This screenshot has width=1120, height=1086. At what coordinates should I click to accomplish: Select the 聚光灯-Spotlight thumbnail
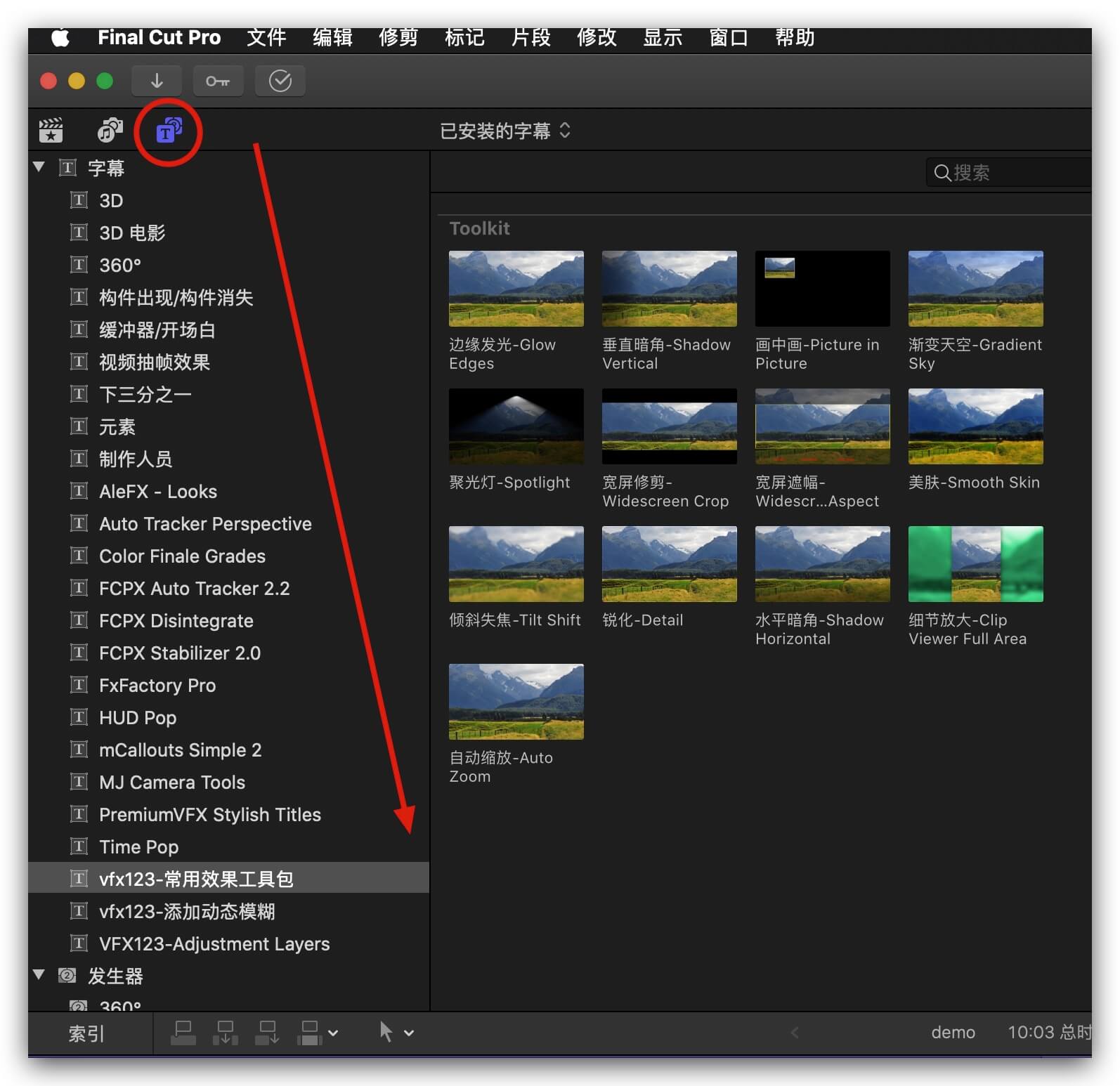(516, 426)
